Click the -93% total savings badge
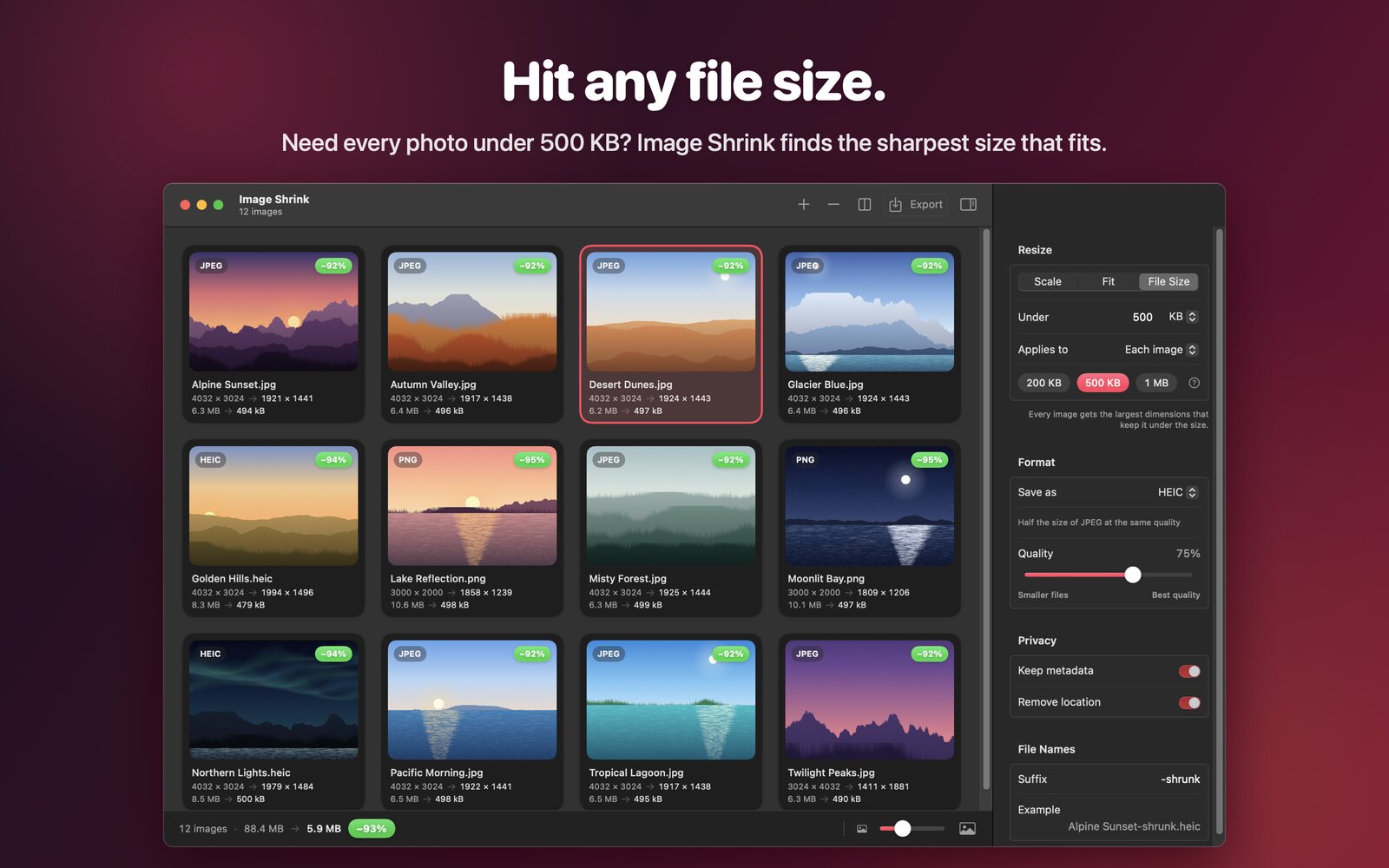This screenshot has width=1389, height=868. tap(372, 829)
